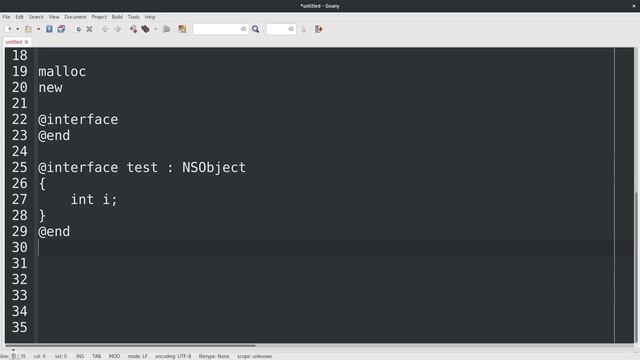Click the 'mode: LF' status entry
The image size is (640, 360).
tap(138, 356)
